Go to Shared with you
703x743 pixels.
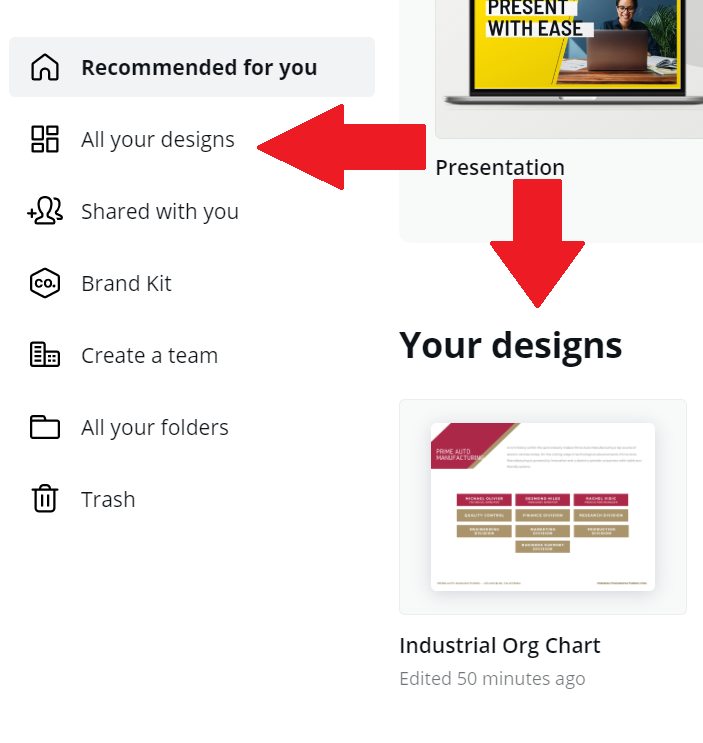click(x=160, y=211)
